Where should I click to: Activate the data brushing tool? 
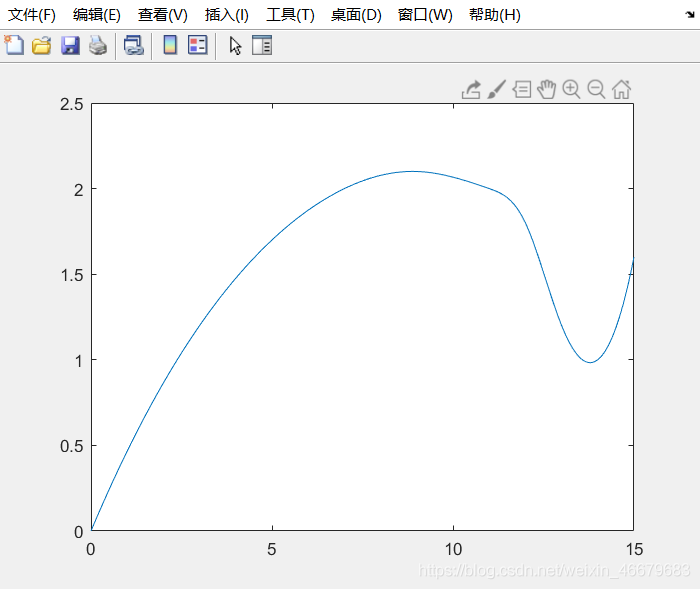(496, 89)
